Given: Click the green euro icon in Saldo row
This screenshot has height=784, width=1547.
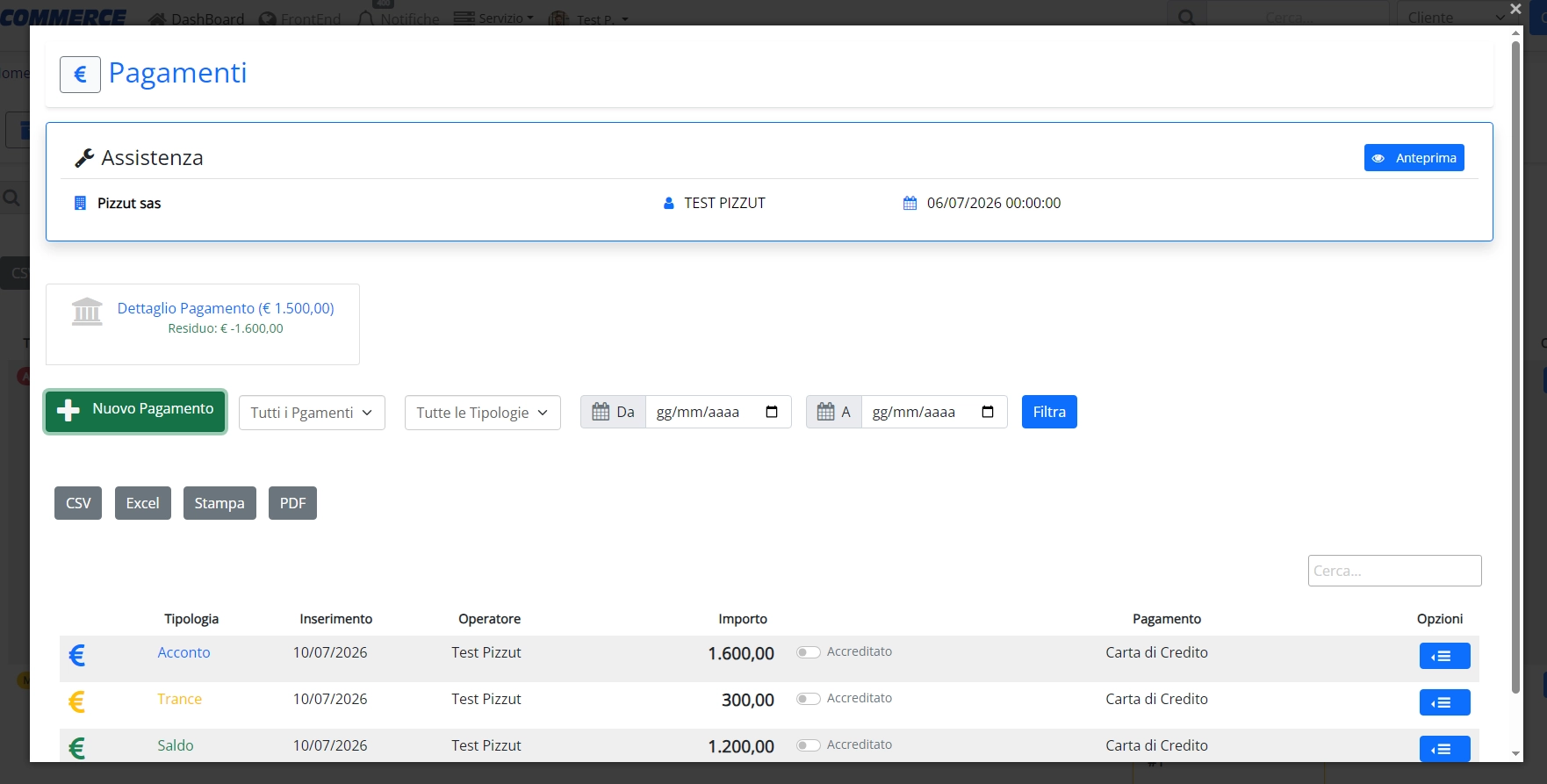Looking at the screenshot, I should [x=77, y=748].
